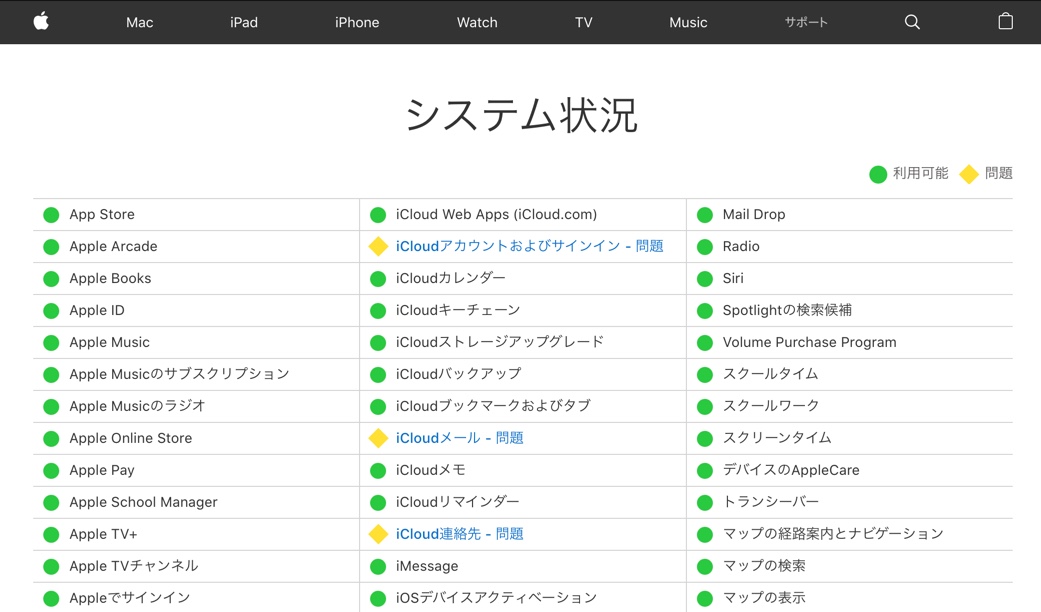Click the Apple Books text

(x=110, y=278)
